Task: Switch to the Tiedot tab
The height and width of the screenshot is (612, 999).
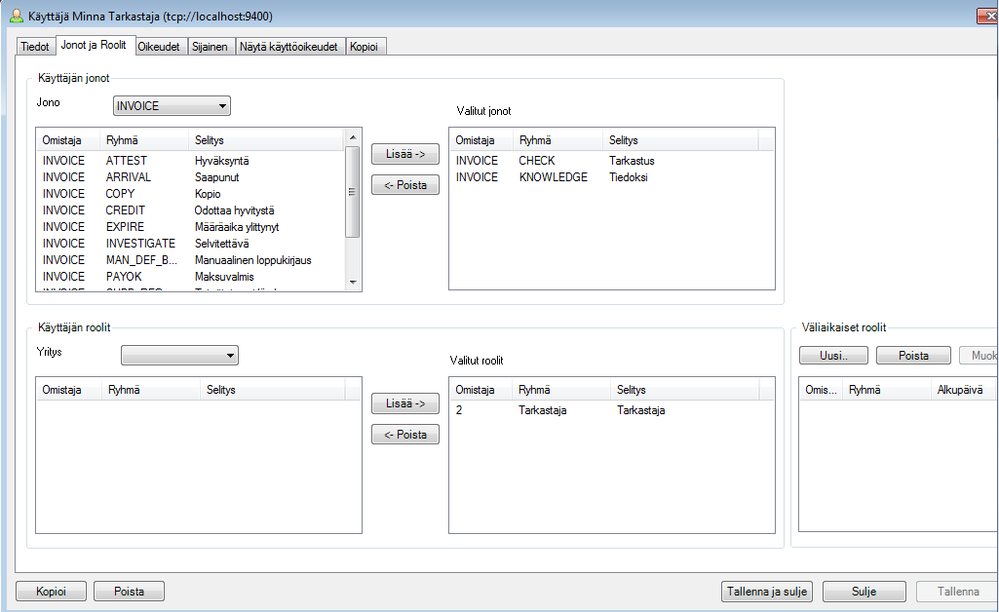Action: point(34,46)
